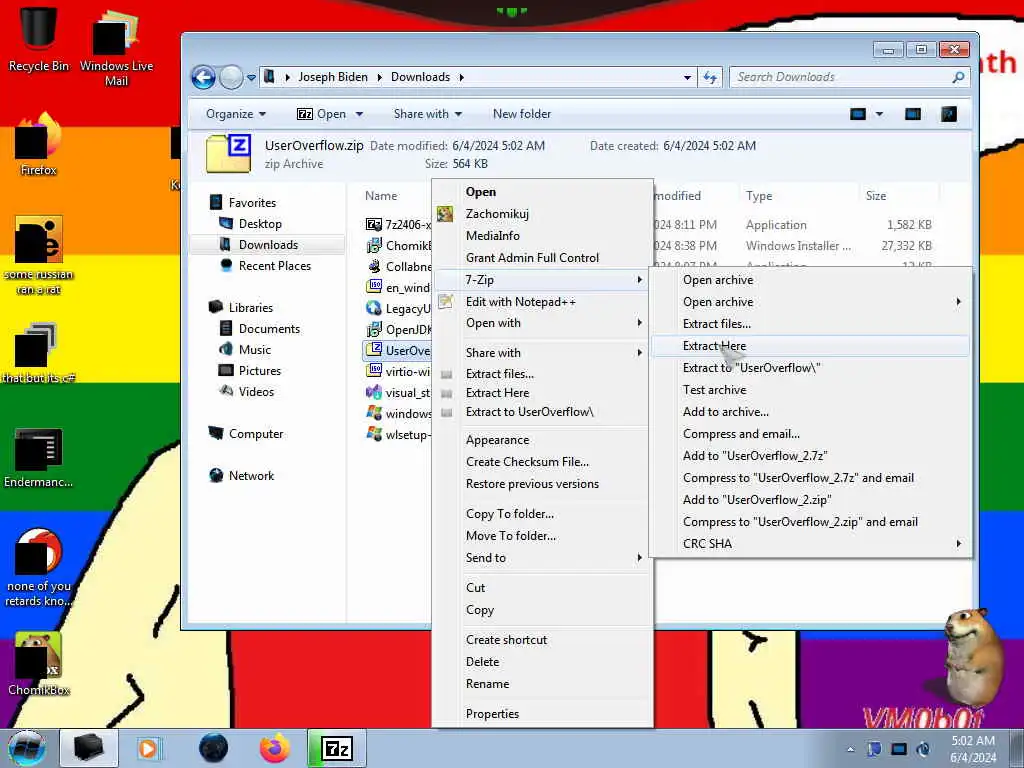This screenshot has width=1024, height=768.
Task: Show hidden tray icons arrow
Action: click(x=850, y=750)
